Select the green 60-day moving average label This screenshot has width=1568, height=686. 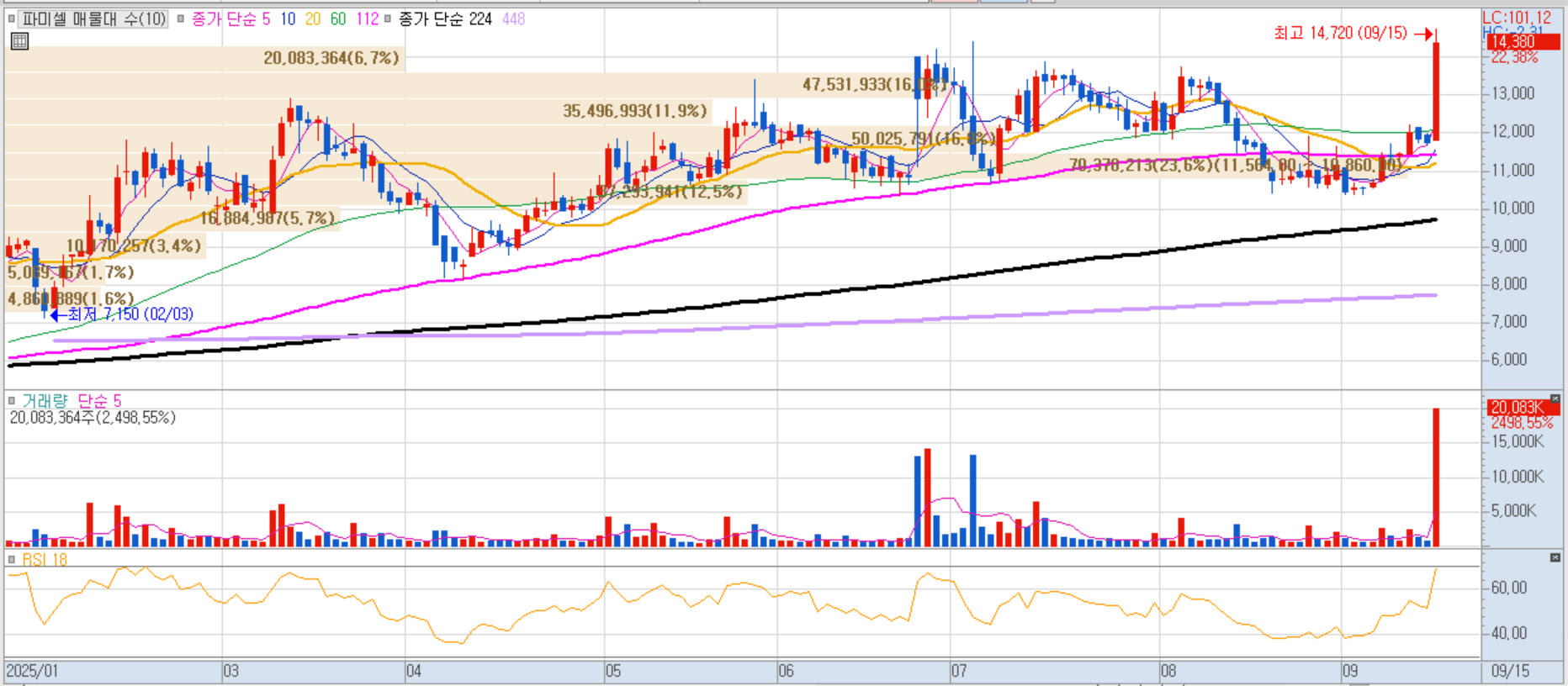(338, 18)
